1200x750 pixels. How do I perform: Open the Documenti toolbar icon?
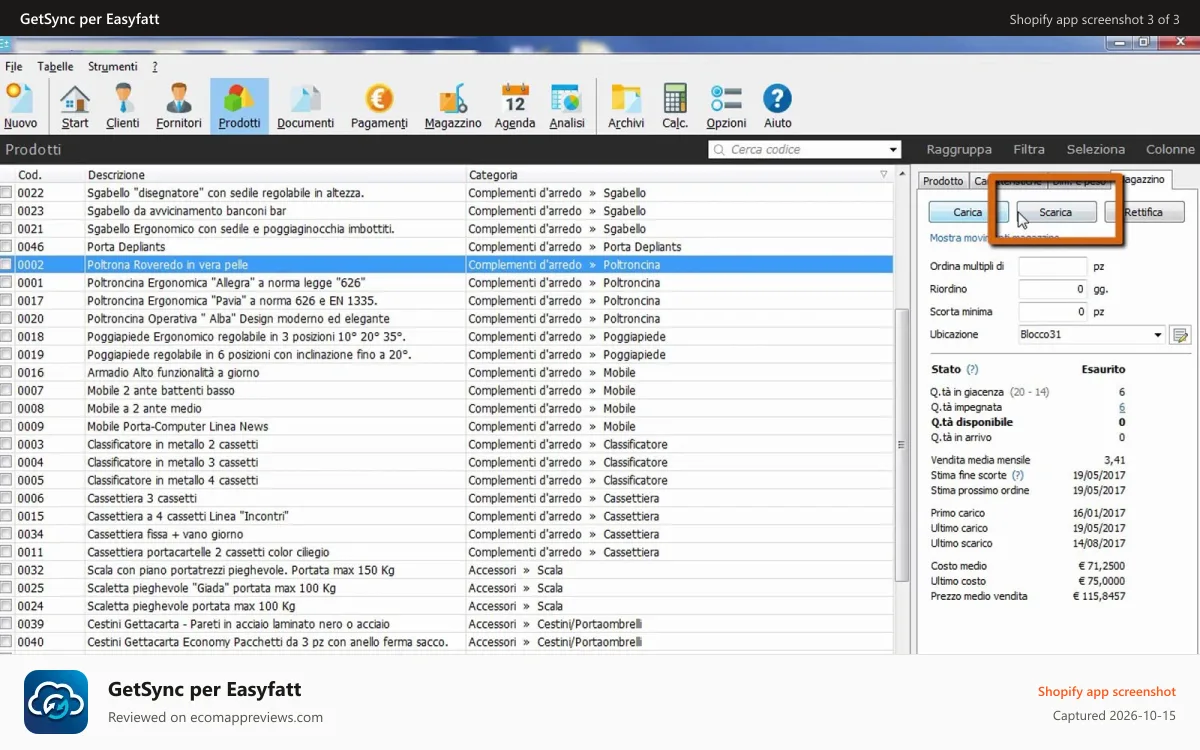(x=305, y=106)
